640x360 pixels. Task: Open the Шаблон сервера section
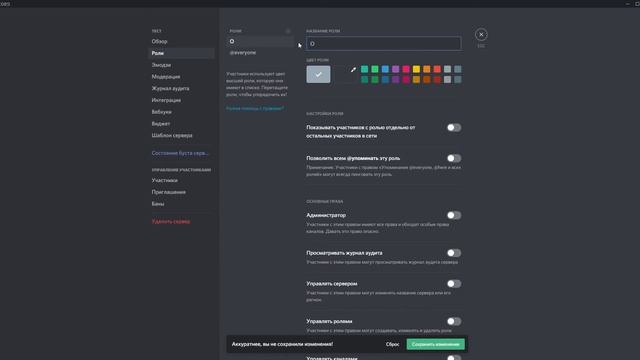pos(181,135)
